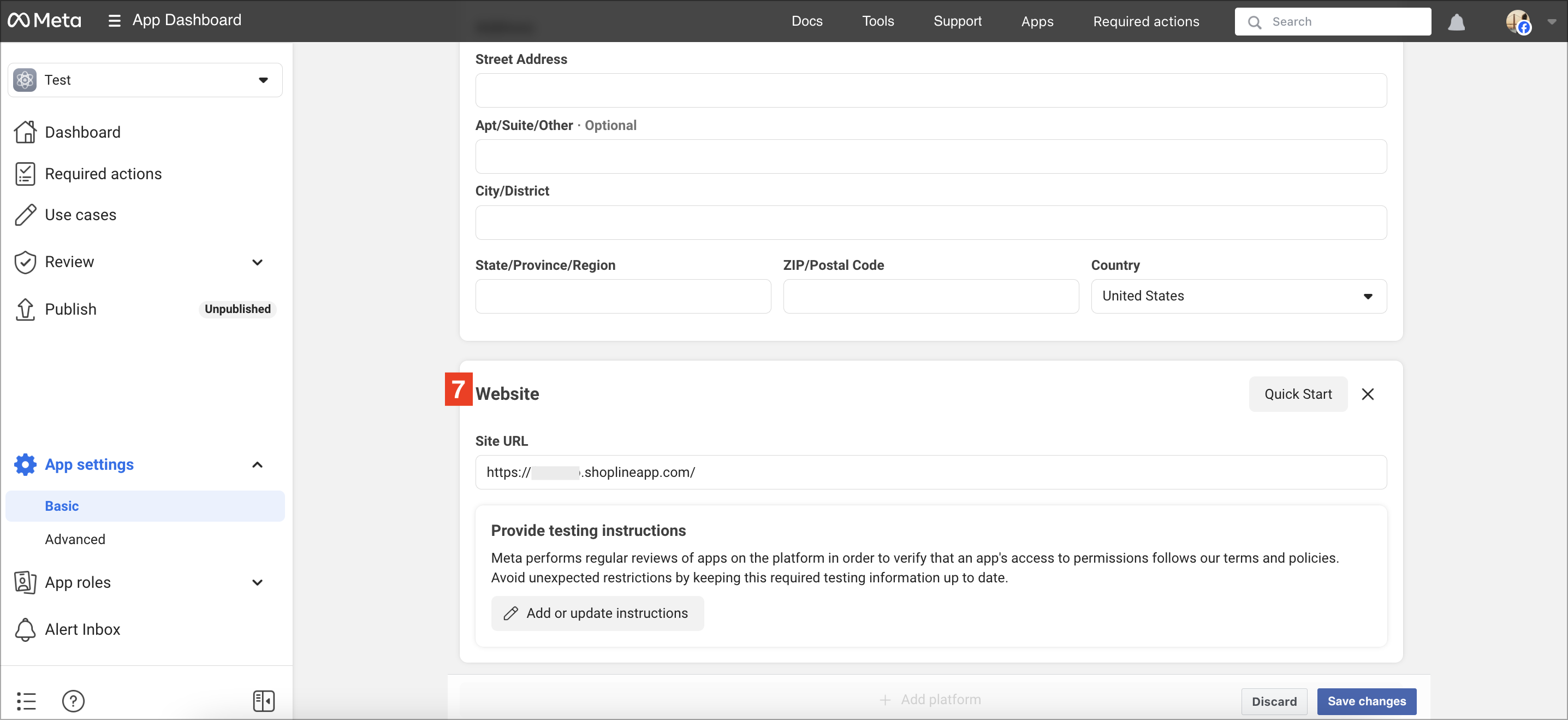Screen dimensions: 1568x720
Task: Open the Country dropdown showing United States
Action: [x=1239, y=296]
